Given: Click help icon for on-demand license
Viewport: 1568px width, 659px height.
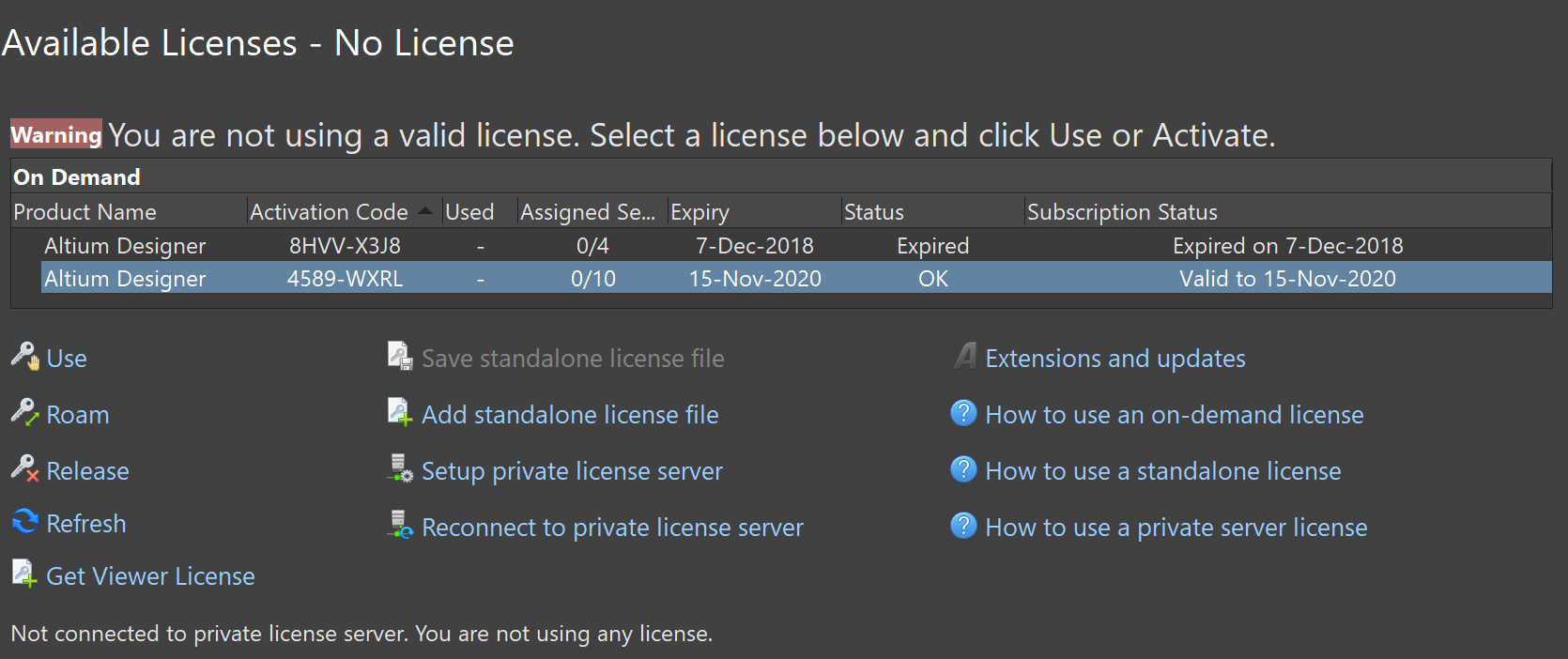Looking at the screenshot, I should coord(963,413).
